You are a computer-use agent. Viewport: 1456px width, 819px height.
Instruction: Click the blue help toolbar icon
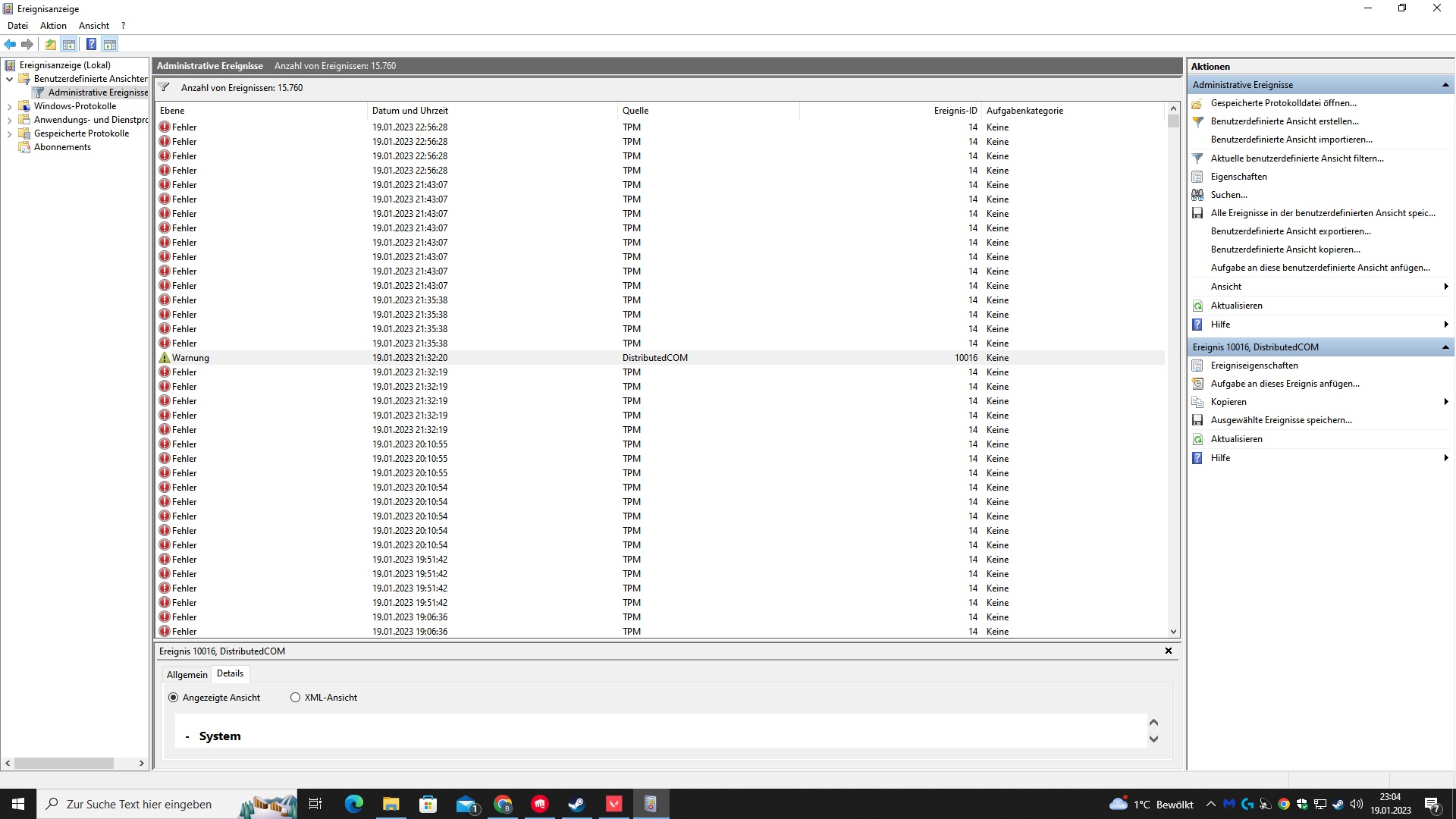pos(91,44)
